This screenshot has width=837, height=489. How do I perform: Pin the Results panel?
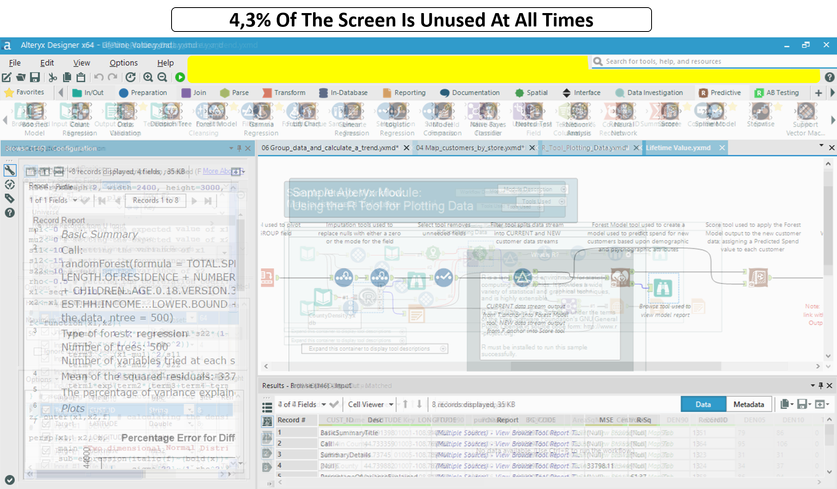click(x=820, y=385)
